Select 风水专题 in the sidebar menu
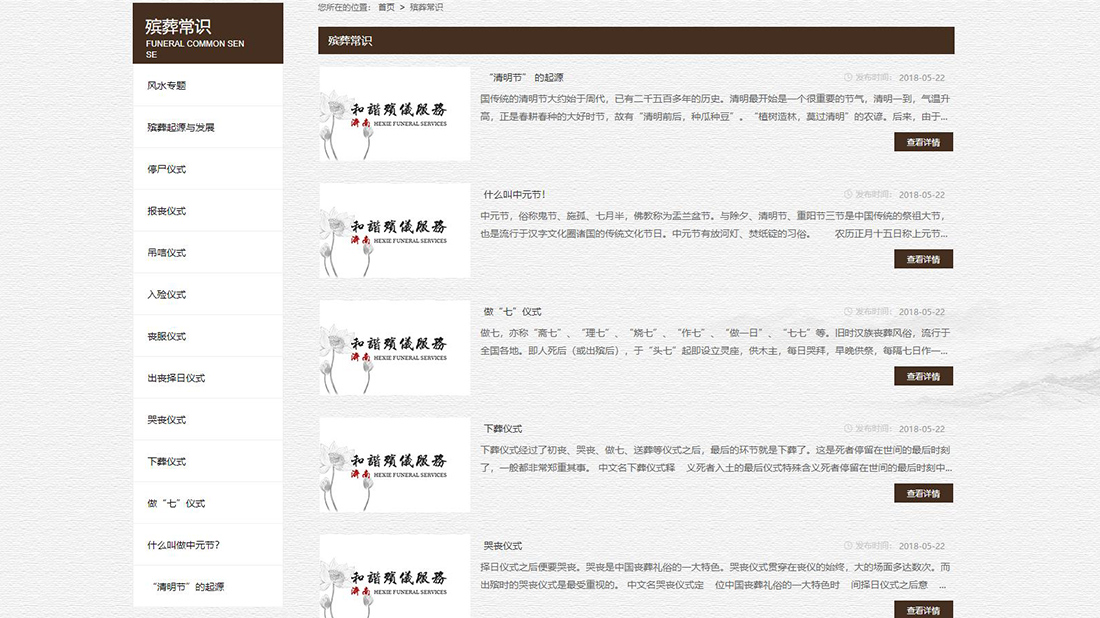This screenshot has width=1100, height=618. tap(169, 85)
